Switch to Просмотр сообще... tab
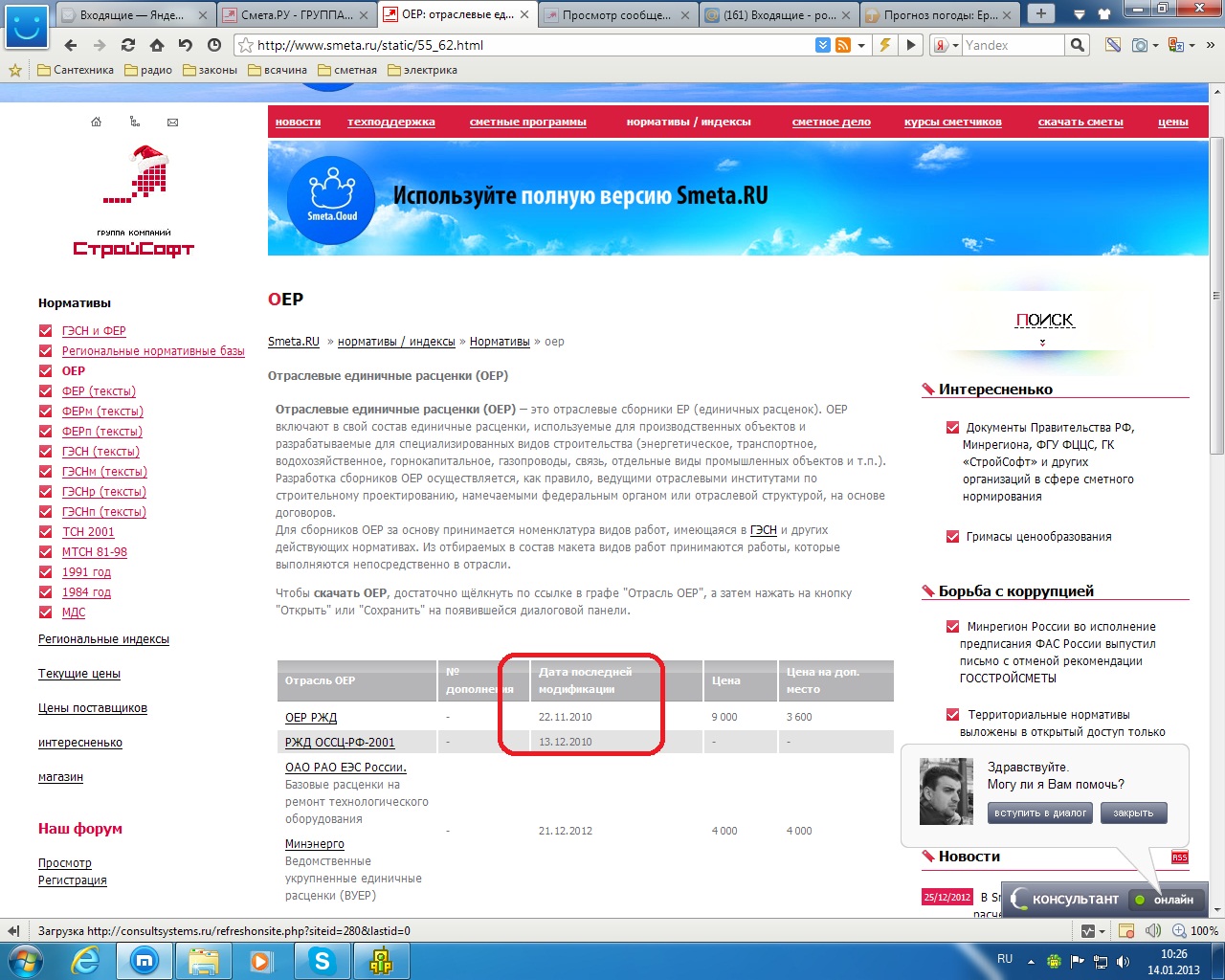This screenshot has height=980, width=1225. (617, 15)
